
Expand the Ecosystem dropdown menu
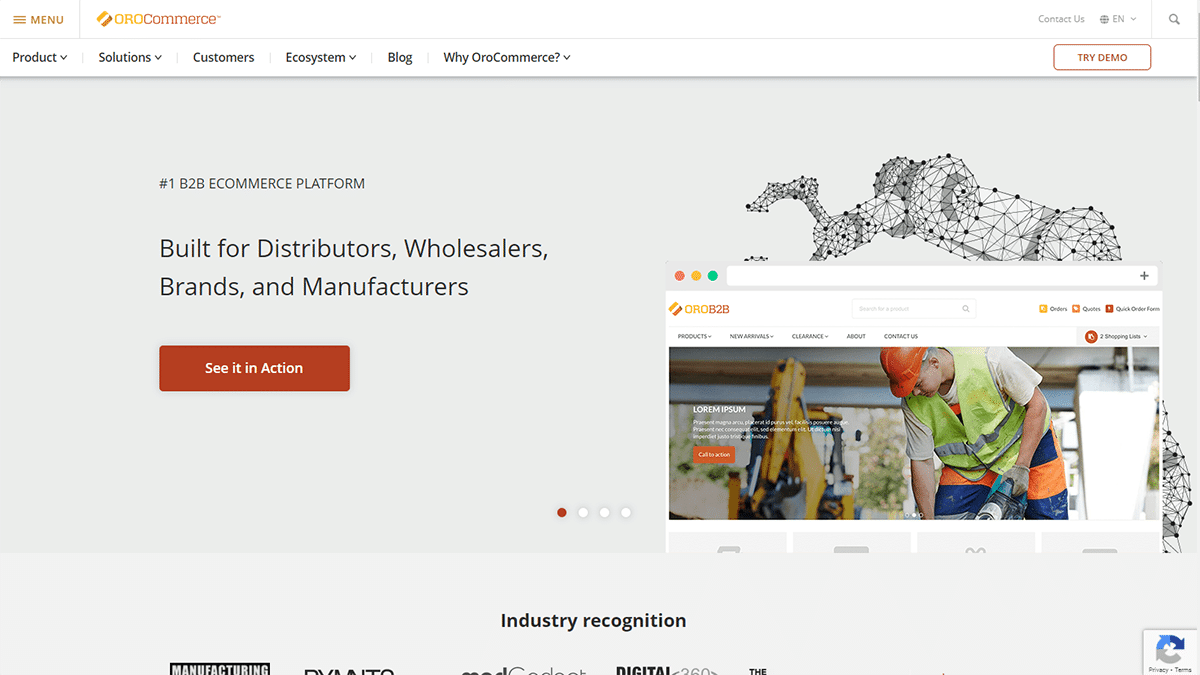point(321,57)
